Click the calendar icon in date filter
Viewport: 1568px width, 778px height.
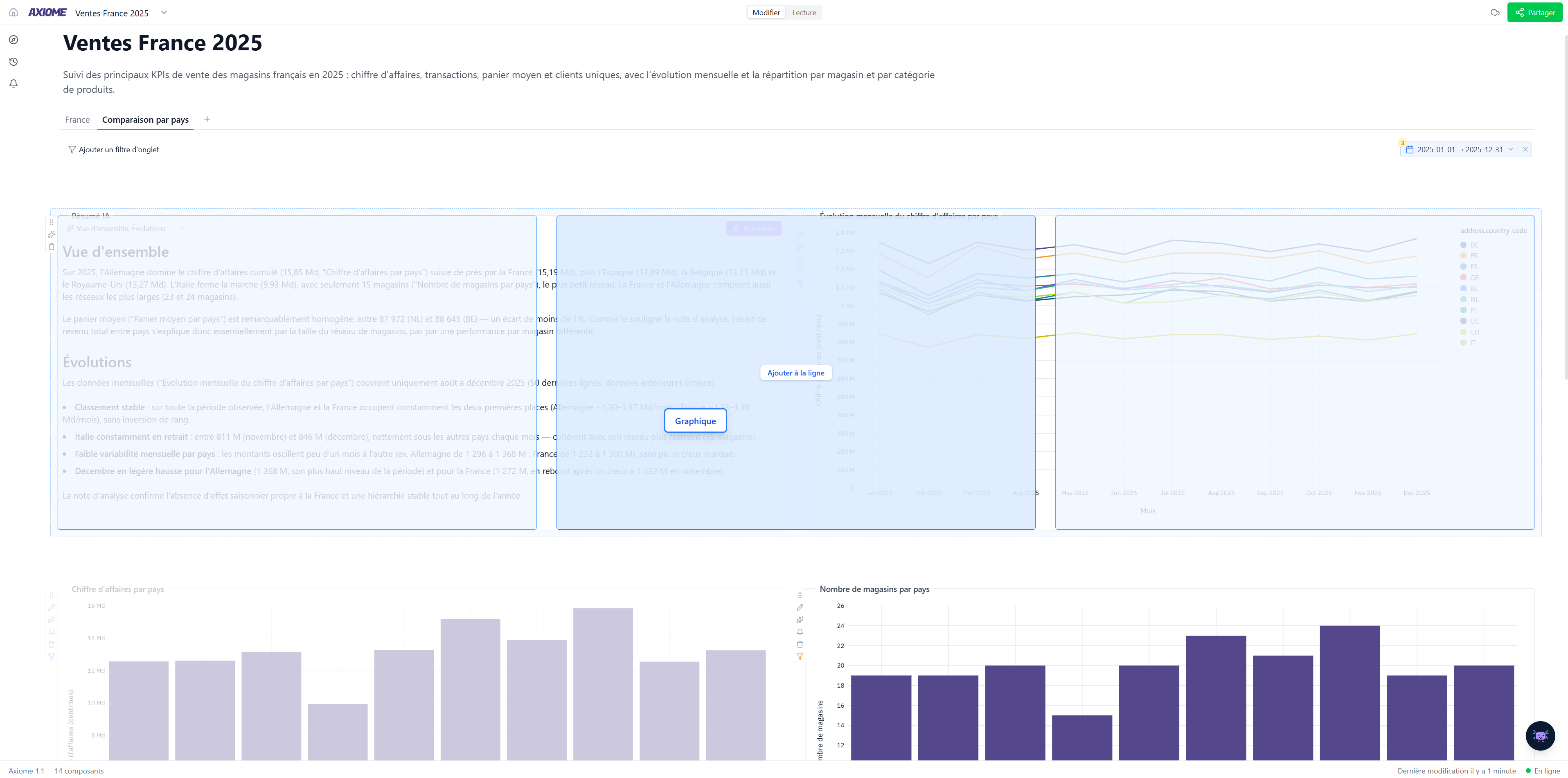point(1410,150)
